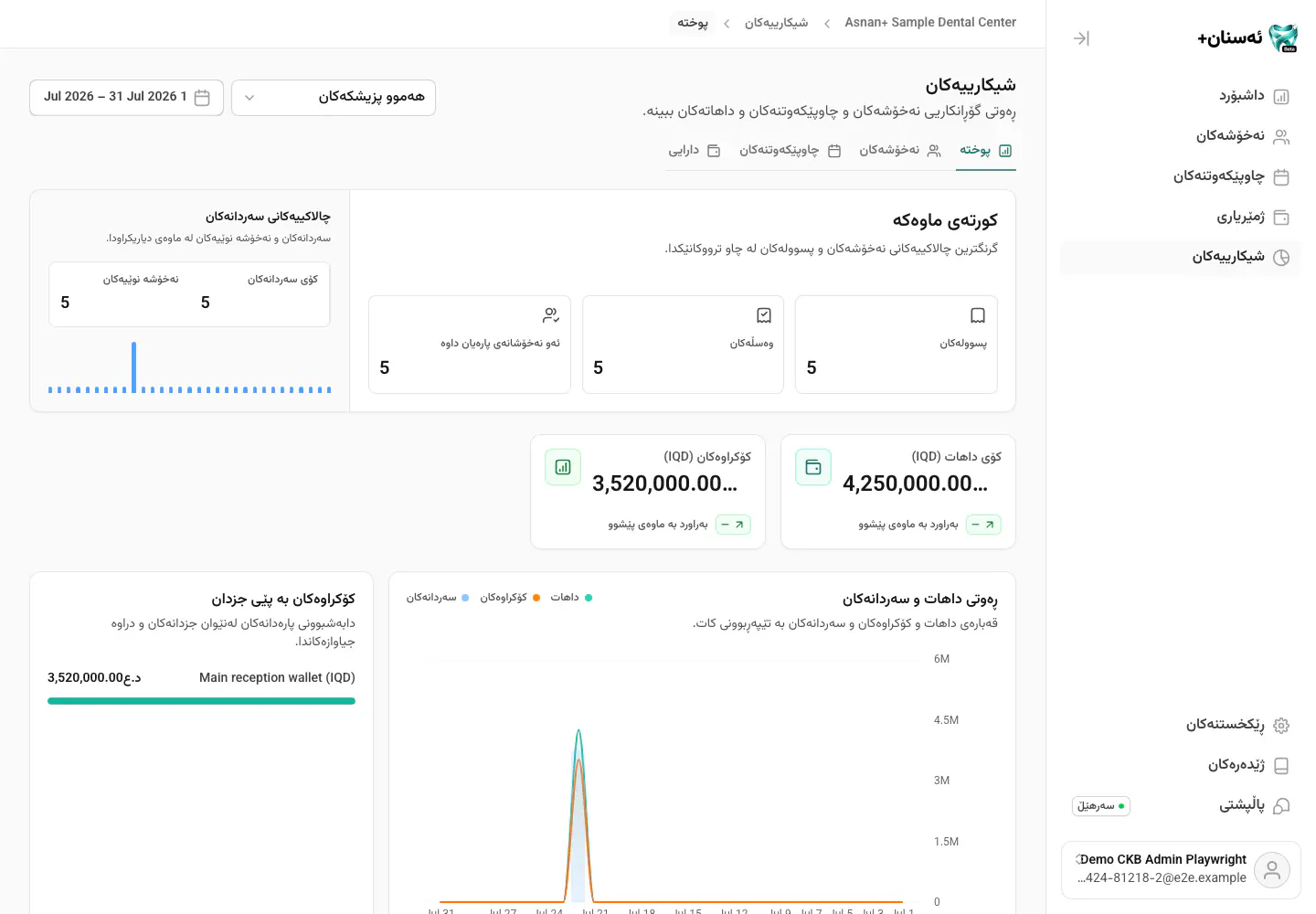Click the 4,250,000.00 revenue value

pyautogui.click(x=915, y=484)
